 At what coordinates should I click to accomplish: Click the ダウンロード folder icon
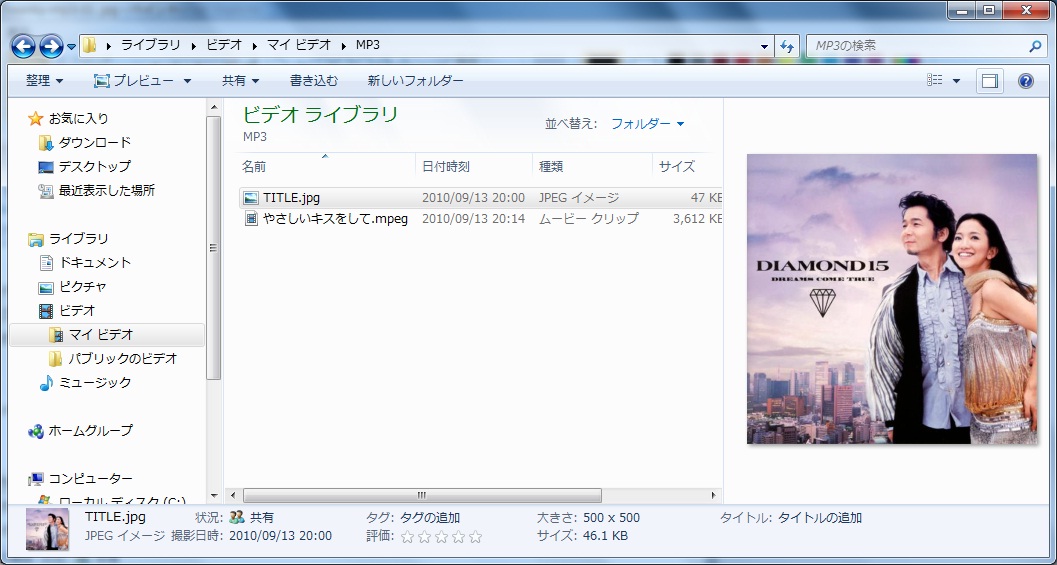click(46, 143)
